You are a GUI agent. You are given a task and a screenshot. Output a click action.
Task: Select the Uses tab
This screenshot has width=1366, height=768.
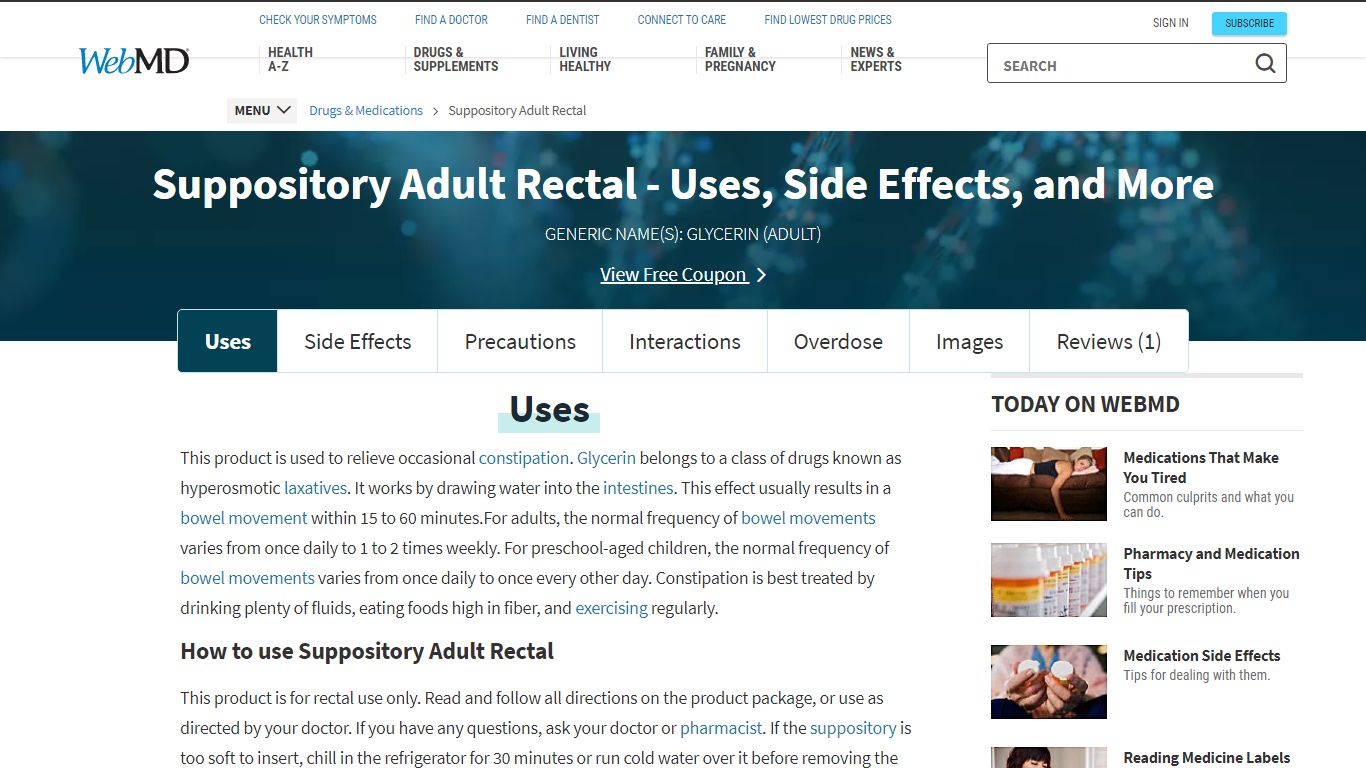228,341
